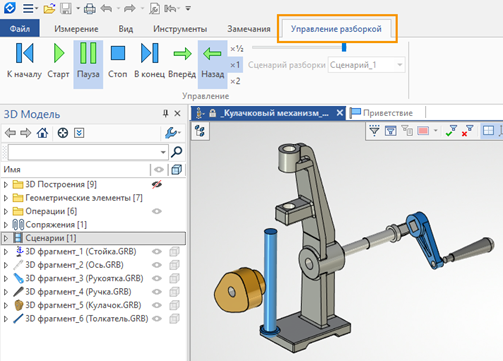This screenshot has width=503, height=361.
Task: Navigate back in model tree
Action: click(x=10, y=133)
